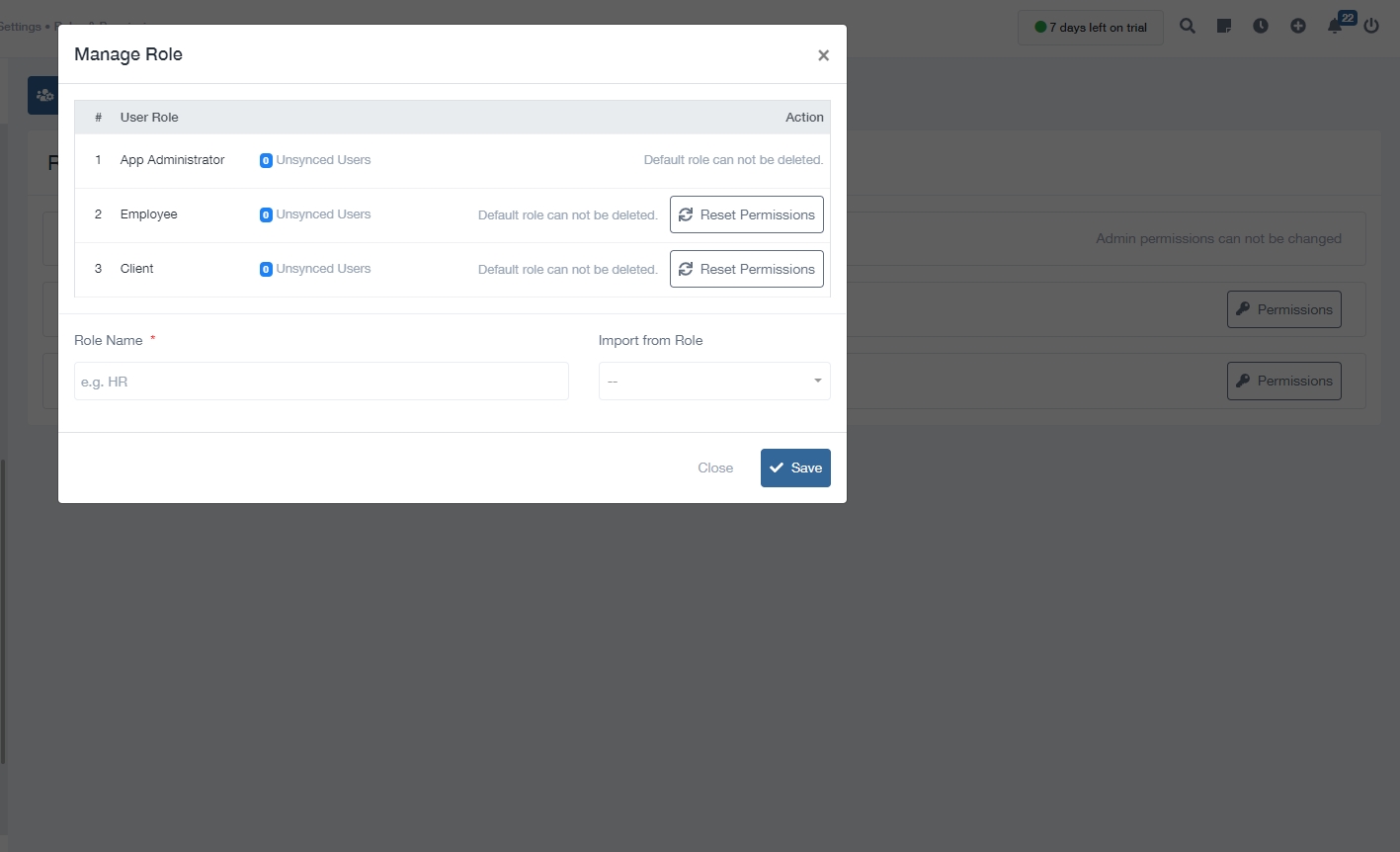Close Manage Role dialog with X
This screenshot has height=852, width=1400.
click(823, 55)
